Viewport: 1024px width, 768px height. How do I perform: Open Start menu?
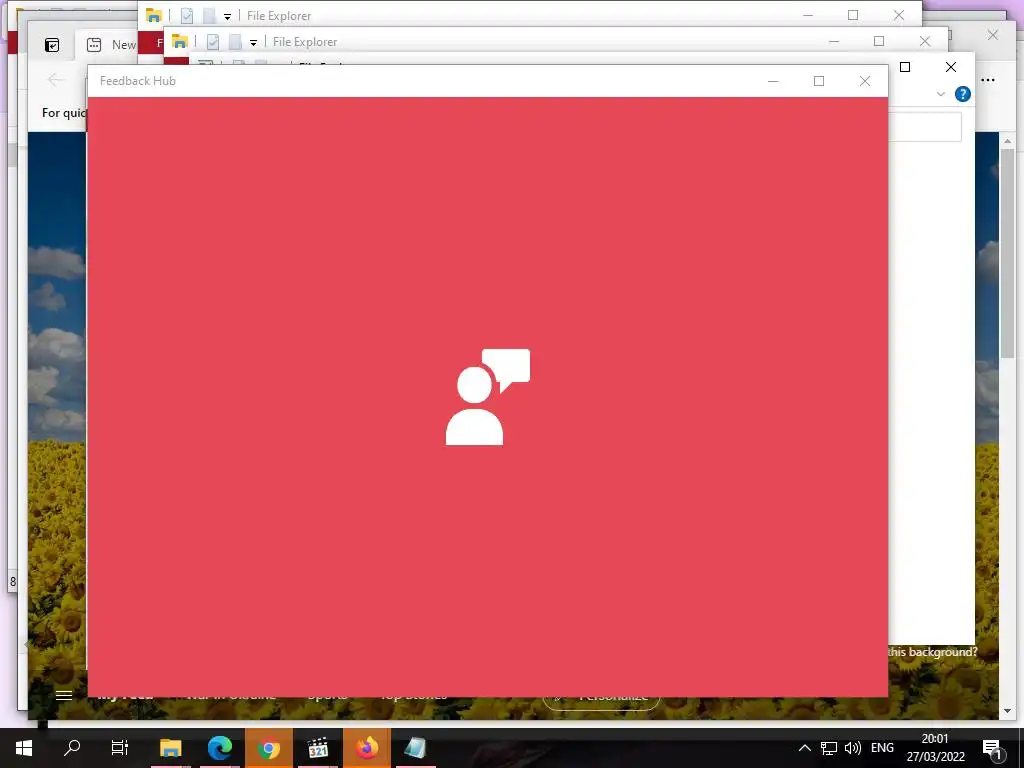pos(24,748)
